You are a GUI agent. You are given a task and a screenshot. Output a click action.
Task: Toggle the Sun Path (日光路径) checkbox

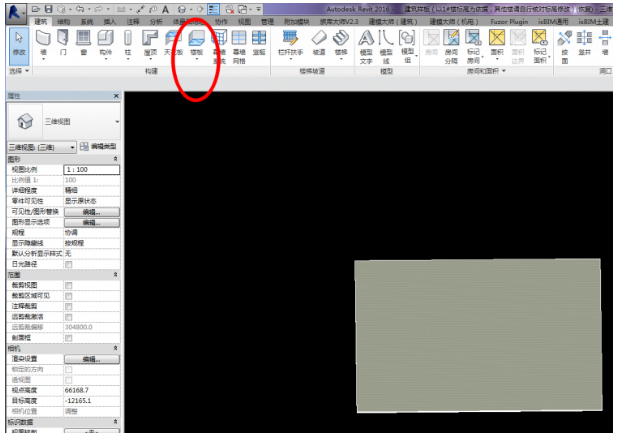point(69,264)
